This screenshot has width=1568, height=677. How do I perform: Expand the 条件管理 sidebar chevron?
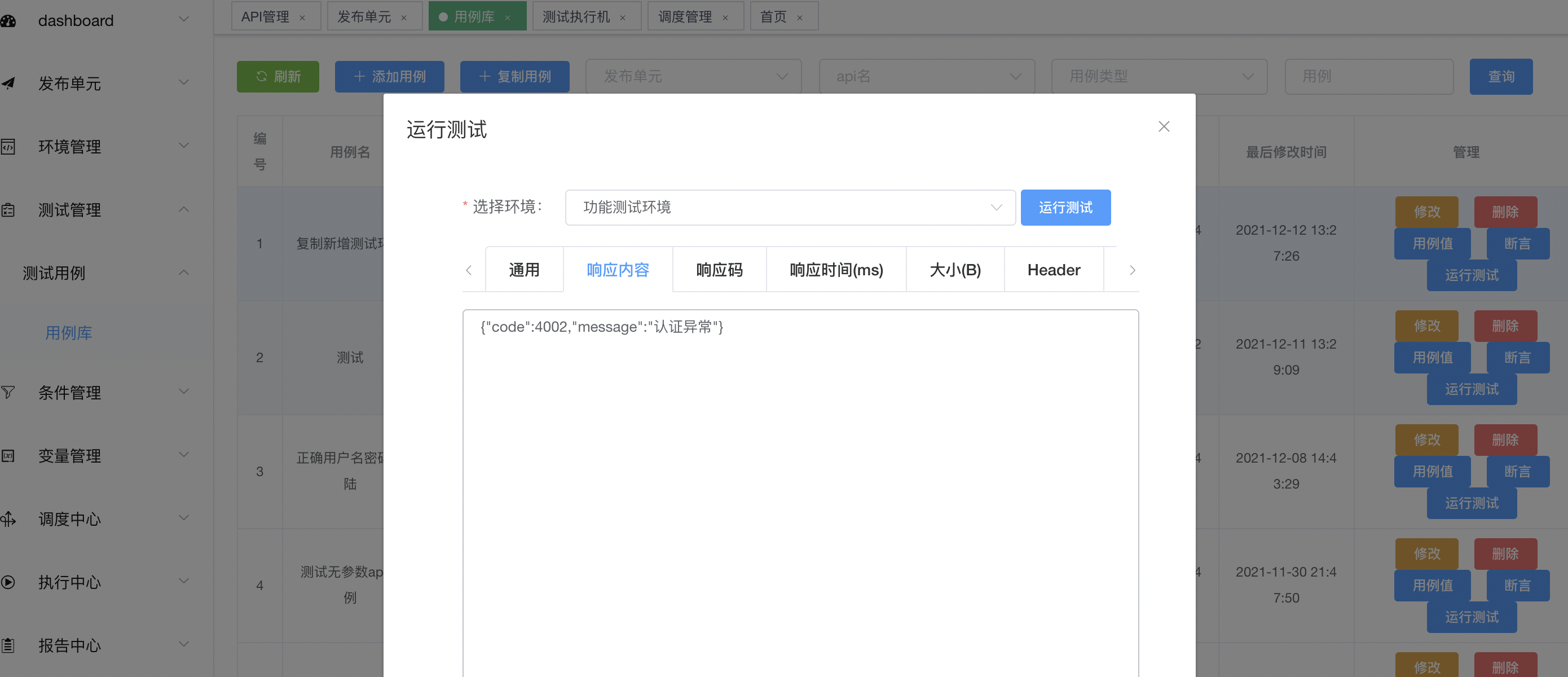[183, 391]
